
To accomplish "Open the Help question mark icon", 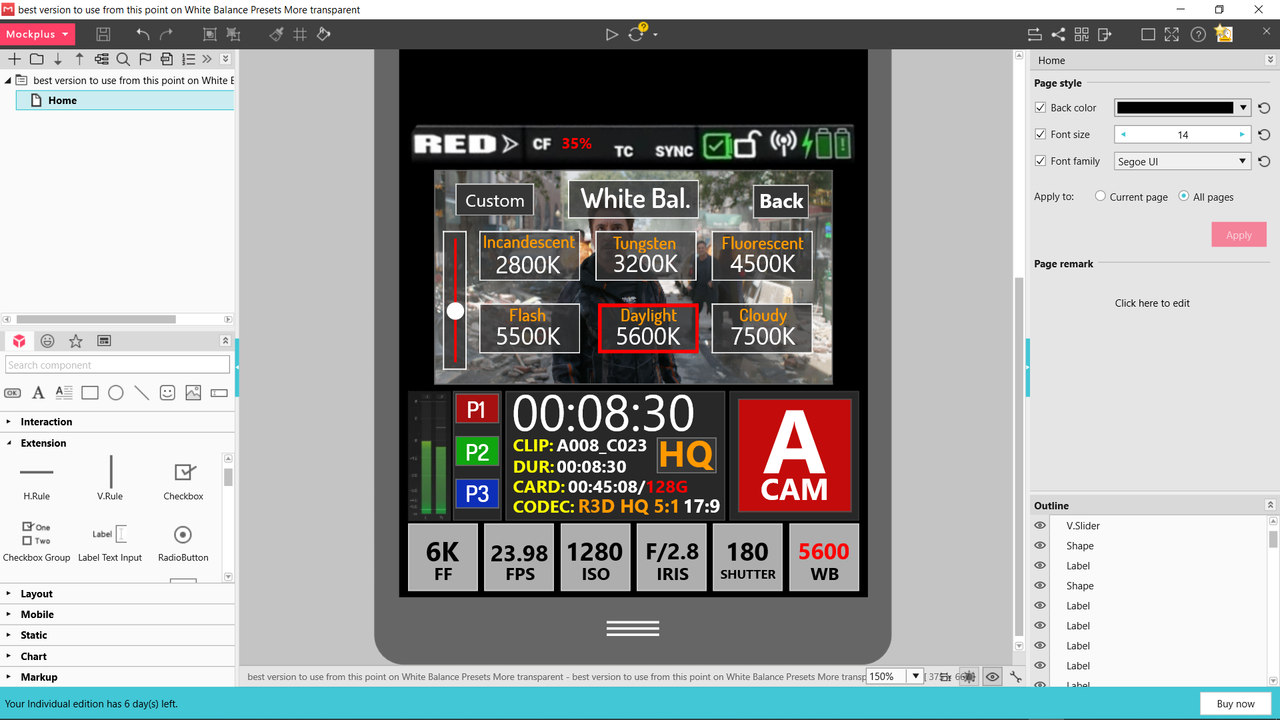I will [1198, 34].
